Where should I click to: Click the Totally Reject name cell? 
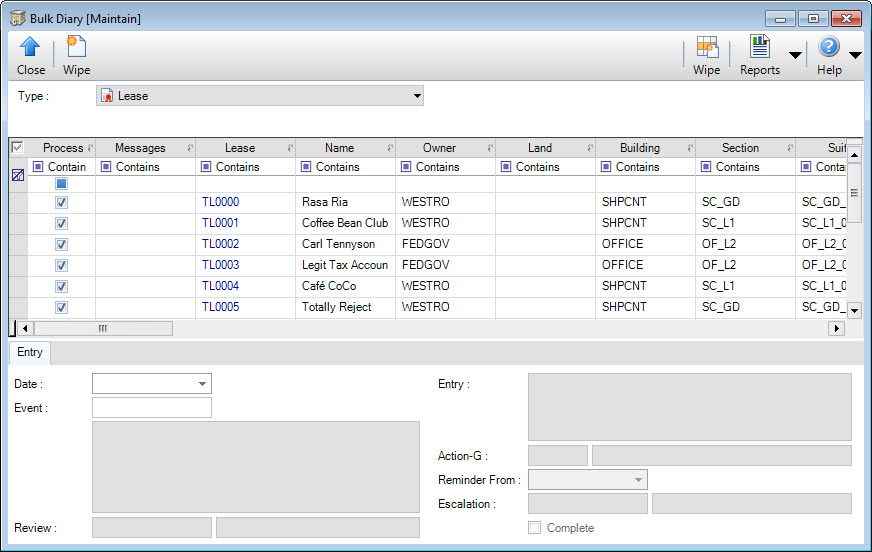click(x=345, y=307)
